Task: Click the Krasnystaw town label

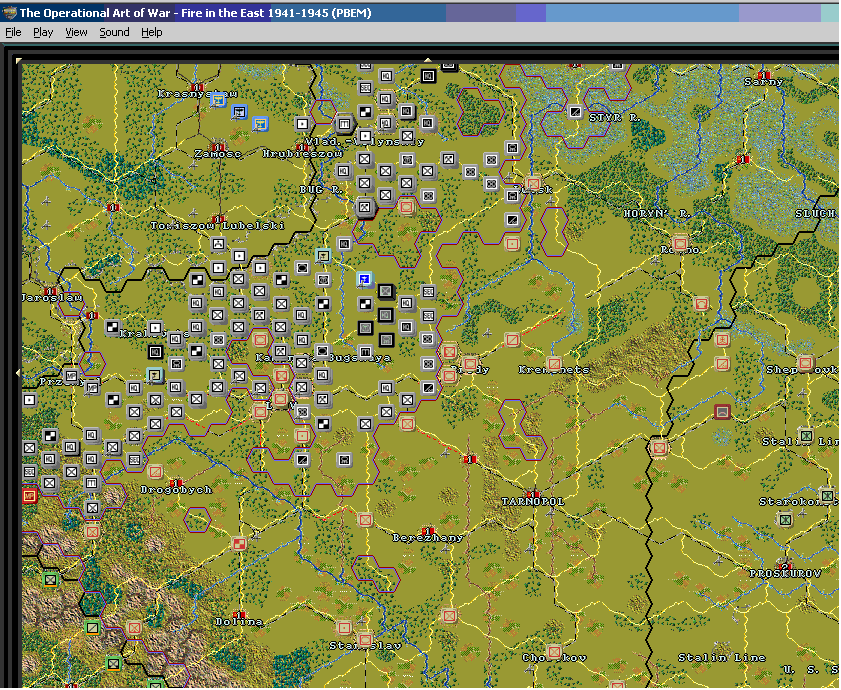Action: [x=197, y=94]
